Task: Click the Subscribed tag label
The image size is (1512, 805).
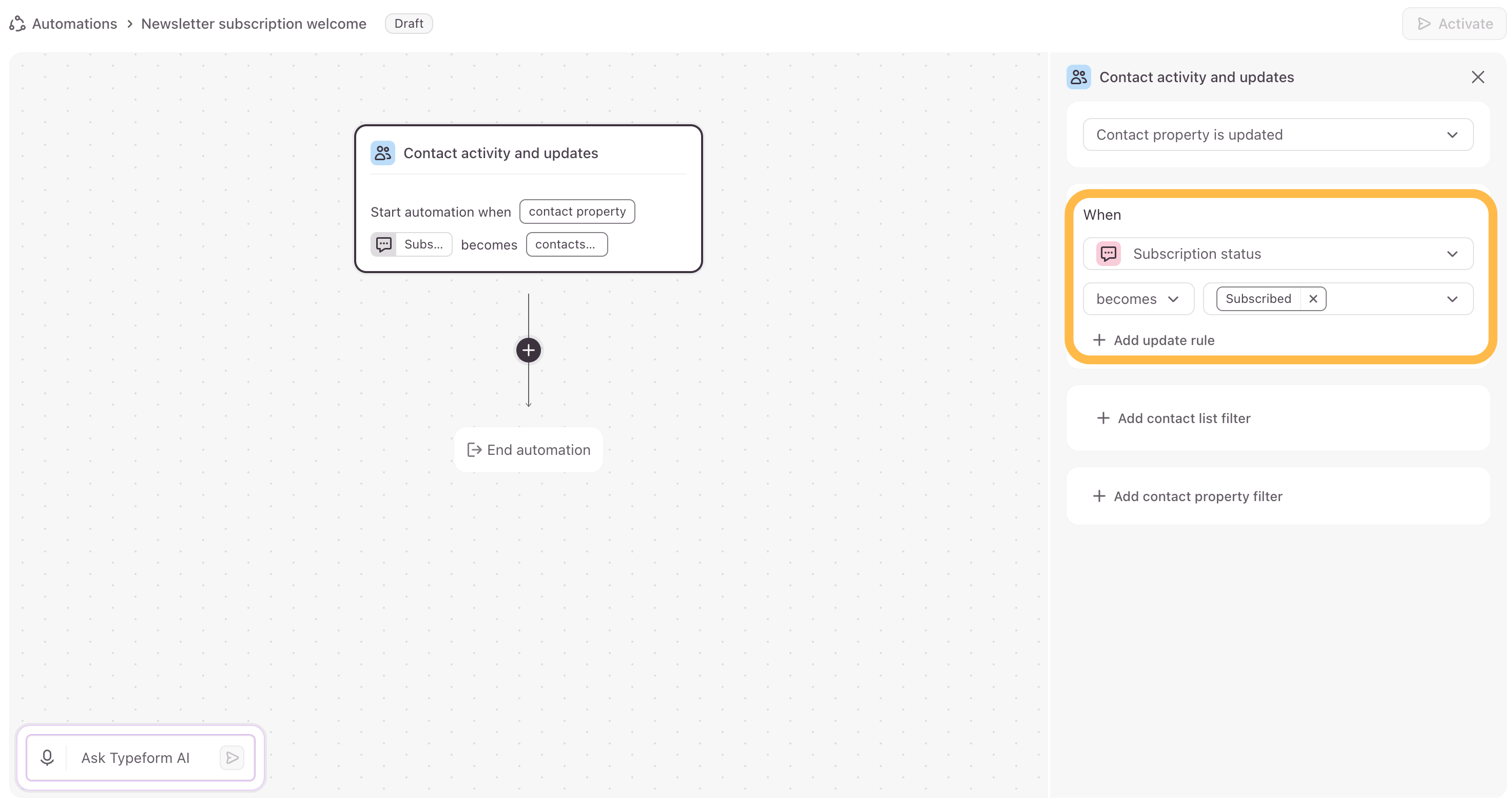Action: (1258, 299)
